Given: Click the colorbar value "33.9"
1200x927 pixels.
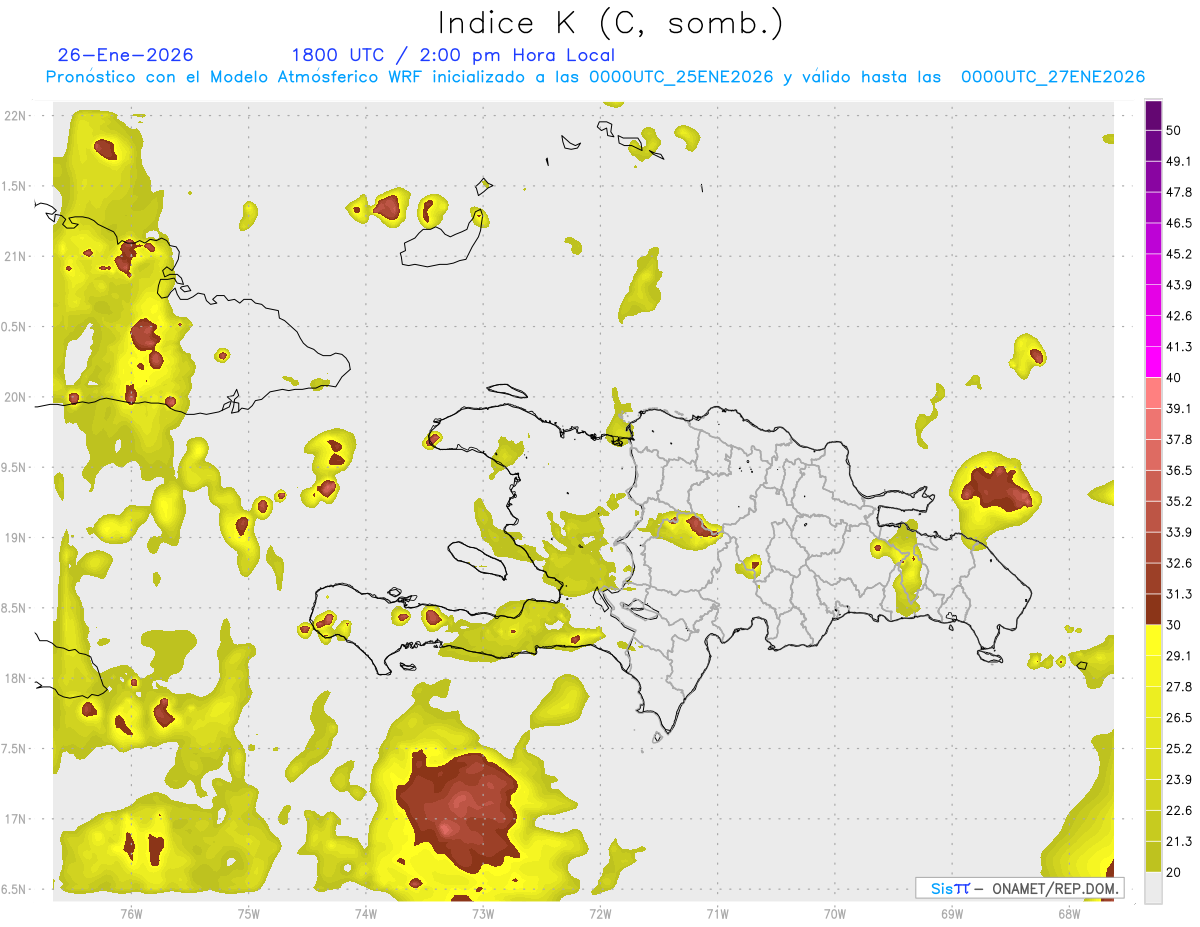Looking at the screenshot, I should pos(1179,532).
